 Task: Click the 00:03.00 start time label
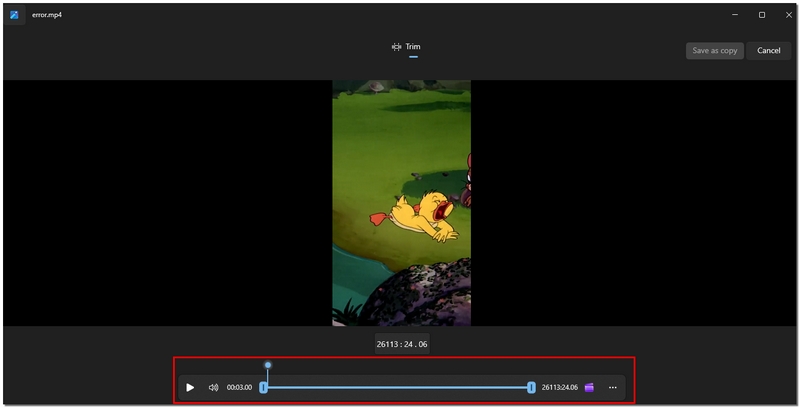239,388
